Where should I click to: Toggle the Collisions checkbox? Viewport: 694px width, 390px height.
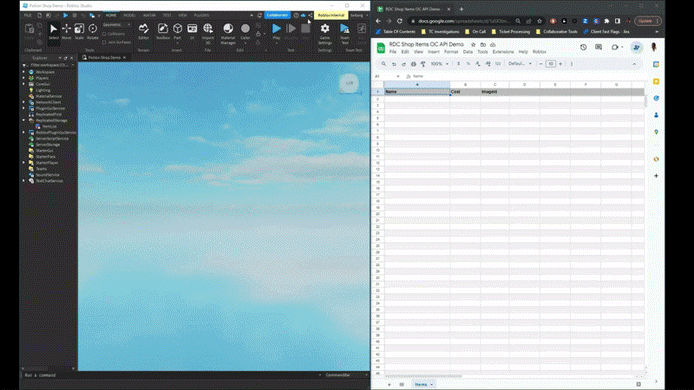click(x=104, y=34)
